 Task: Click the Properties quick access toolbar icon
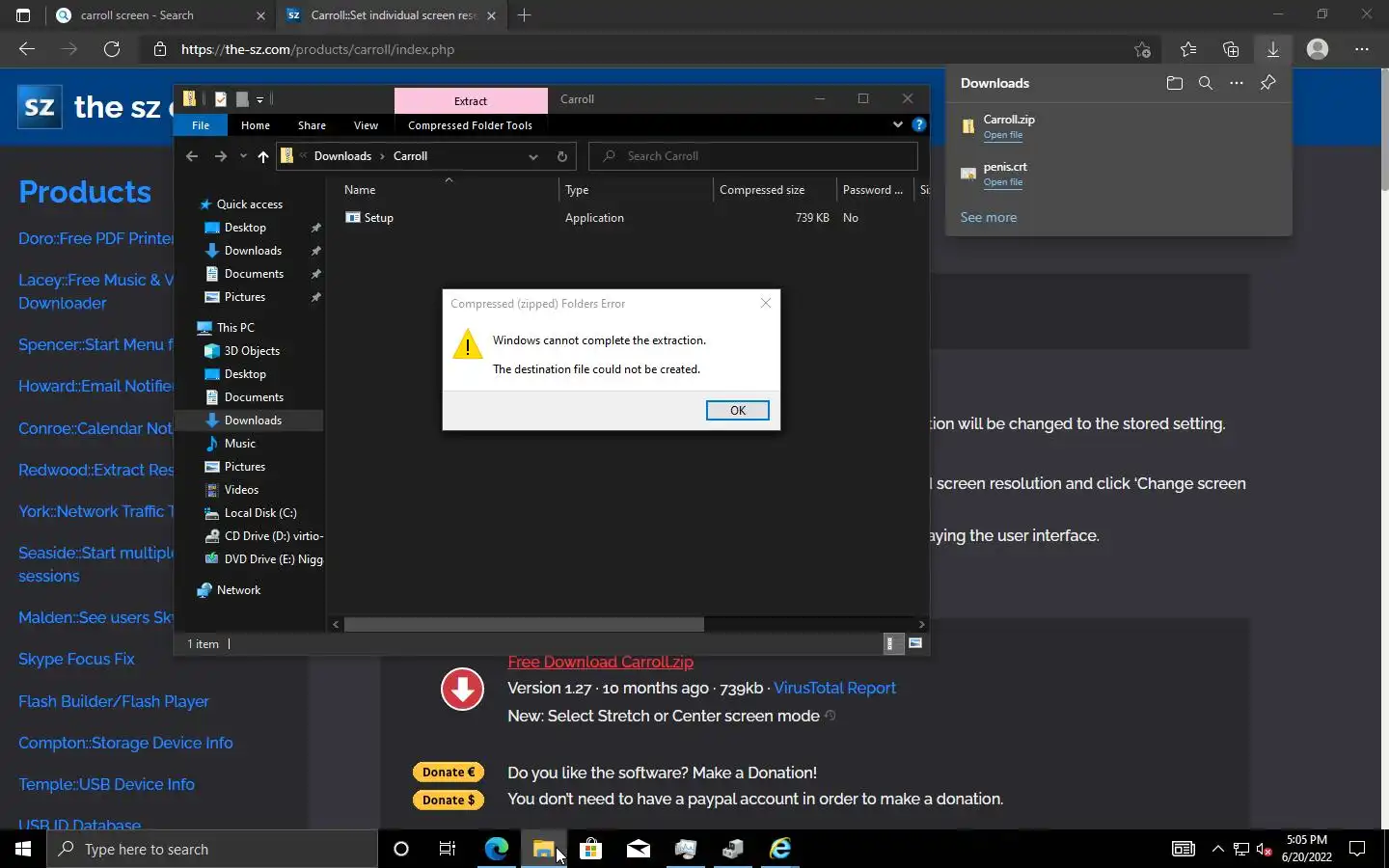tap(221, 98)
